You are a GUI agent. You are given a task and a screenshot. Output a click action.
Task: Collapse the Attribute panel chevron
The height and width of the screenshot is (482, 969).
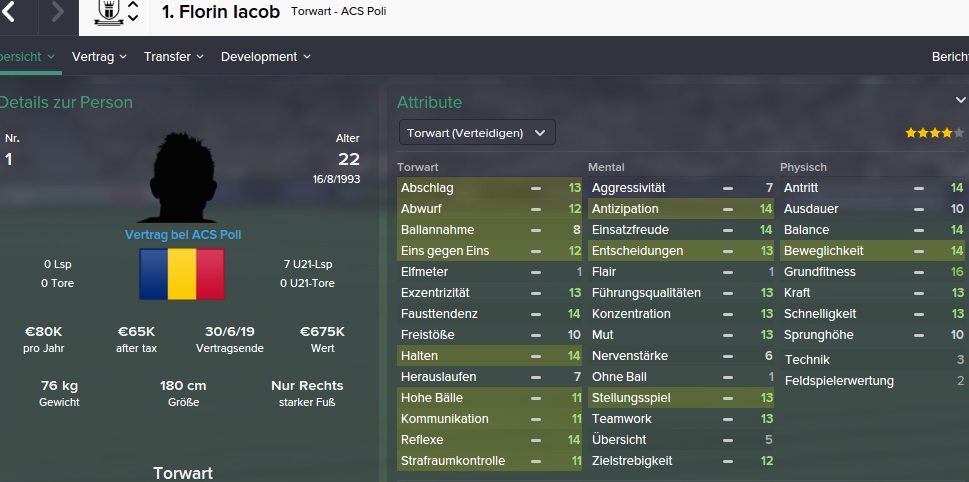point(960,101)
